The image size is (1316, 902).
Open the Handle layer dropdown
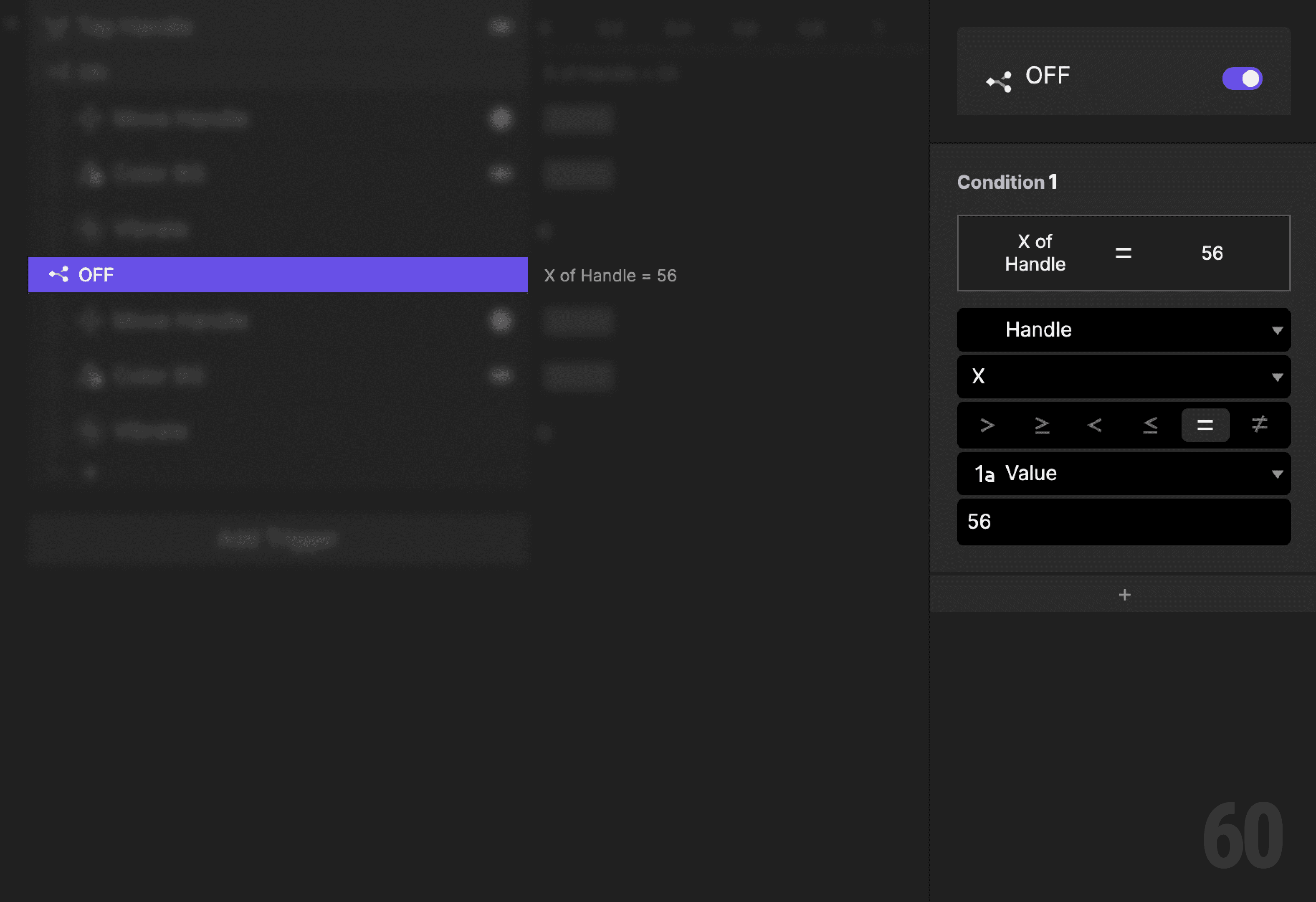pos(1124,329)
